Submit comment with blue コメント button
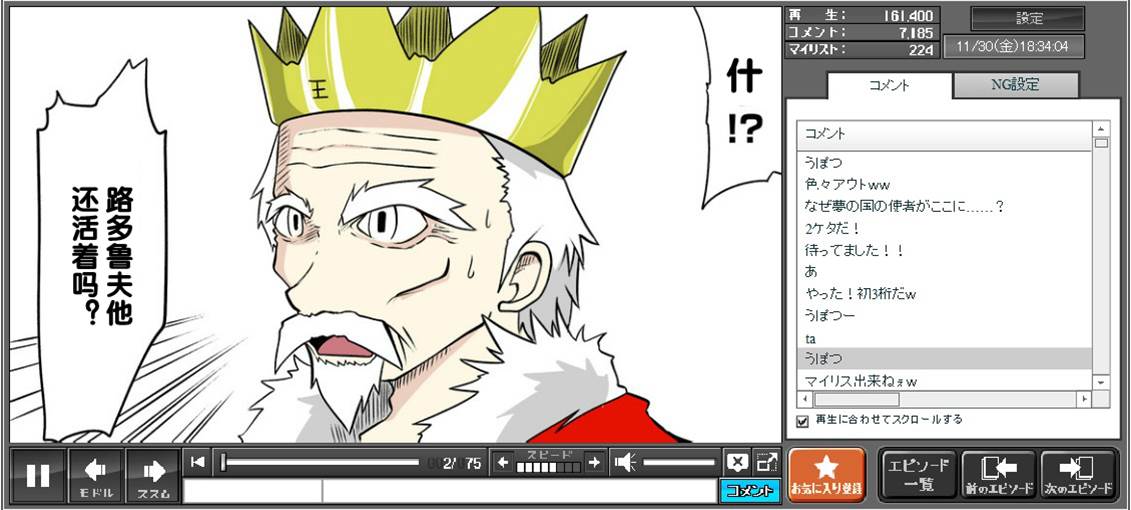Image resolution: width=1131 pixels, height=510 pixels. click(x=747, y=491)
